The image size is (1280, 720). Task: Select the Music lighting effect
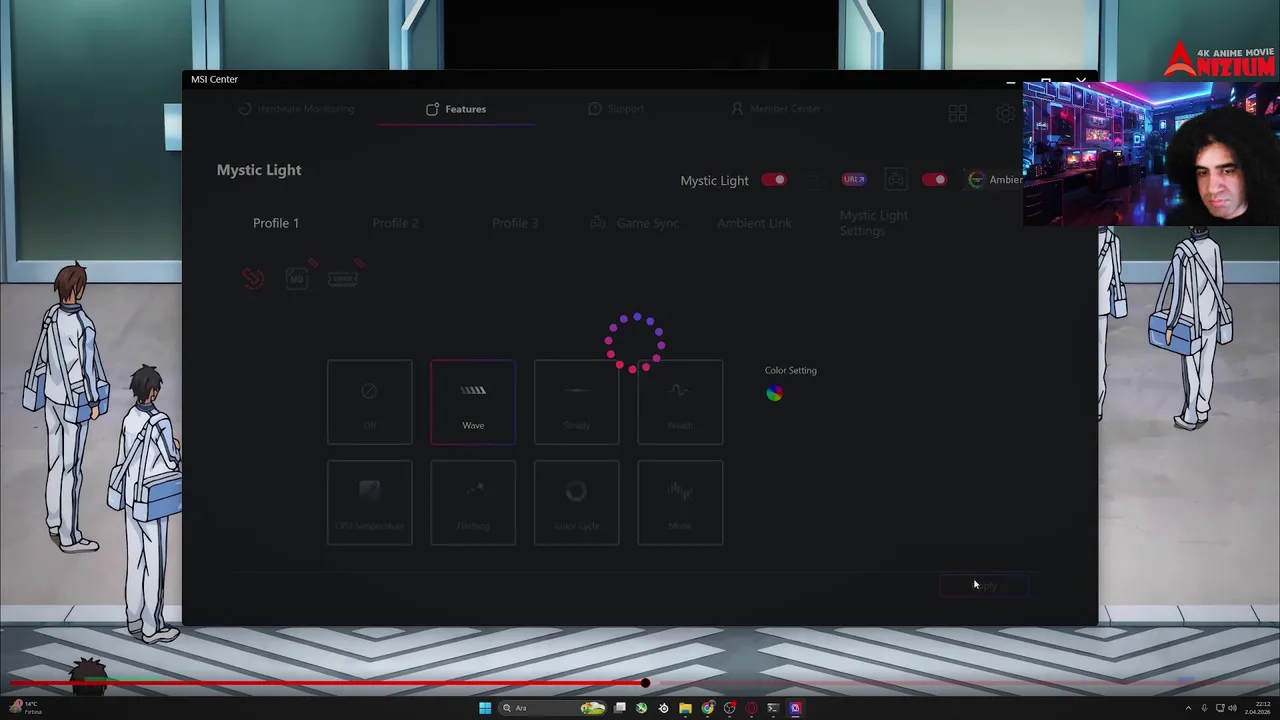[680, 503]
